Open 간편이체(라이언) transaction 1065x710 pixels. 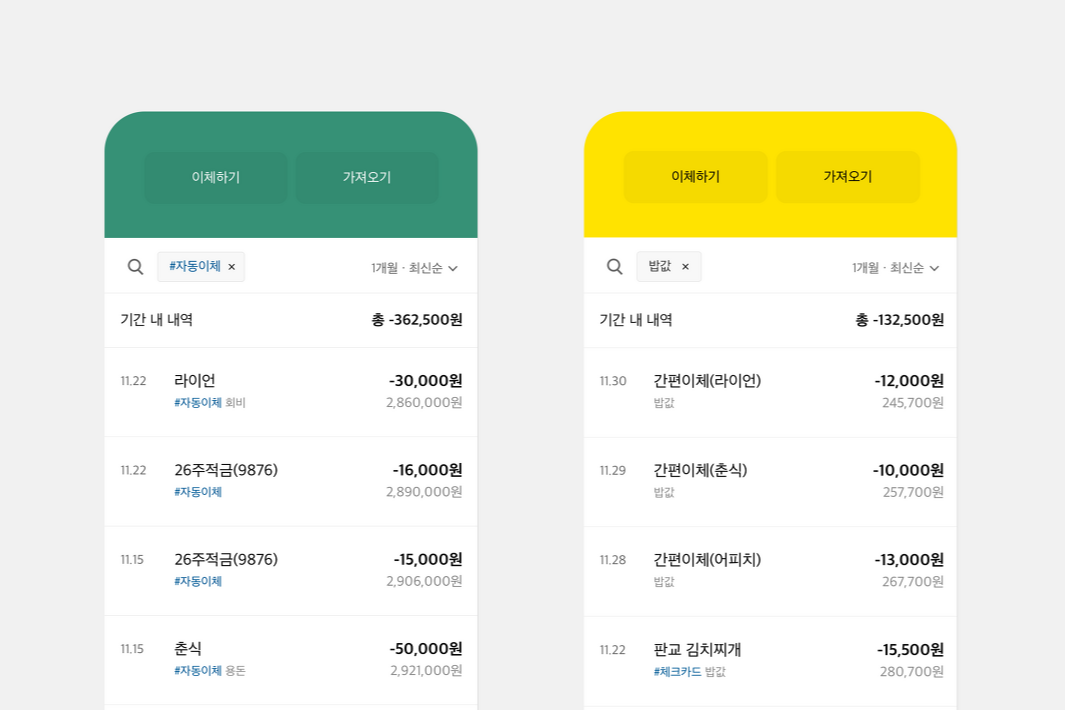pyautogui.click(x=770, y=392)
